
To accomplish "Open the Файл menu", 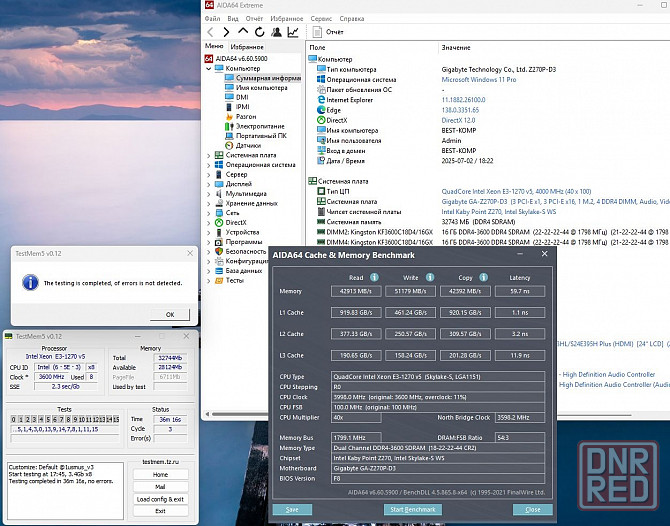I will [212, 19].
